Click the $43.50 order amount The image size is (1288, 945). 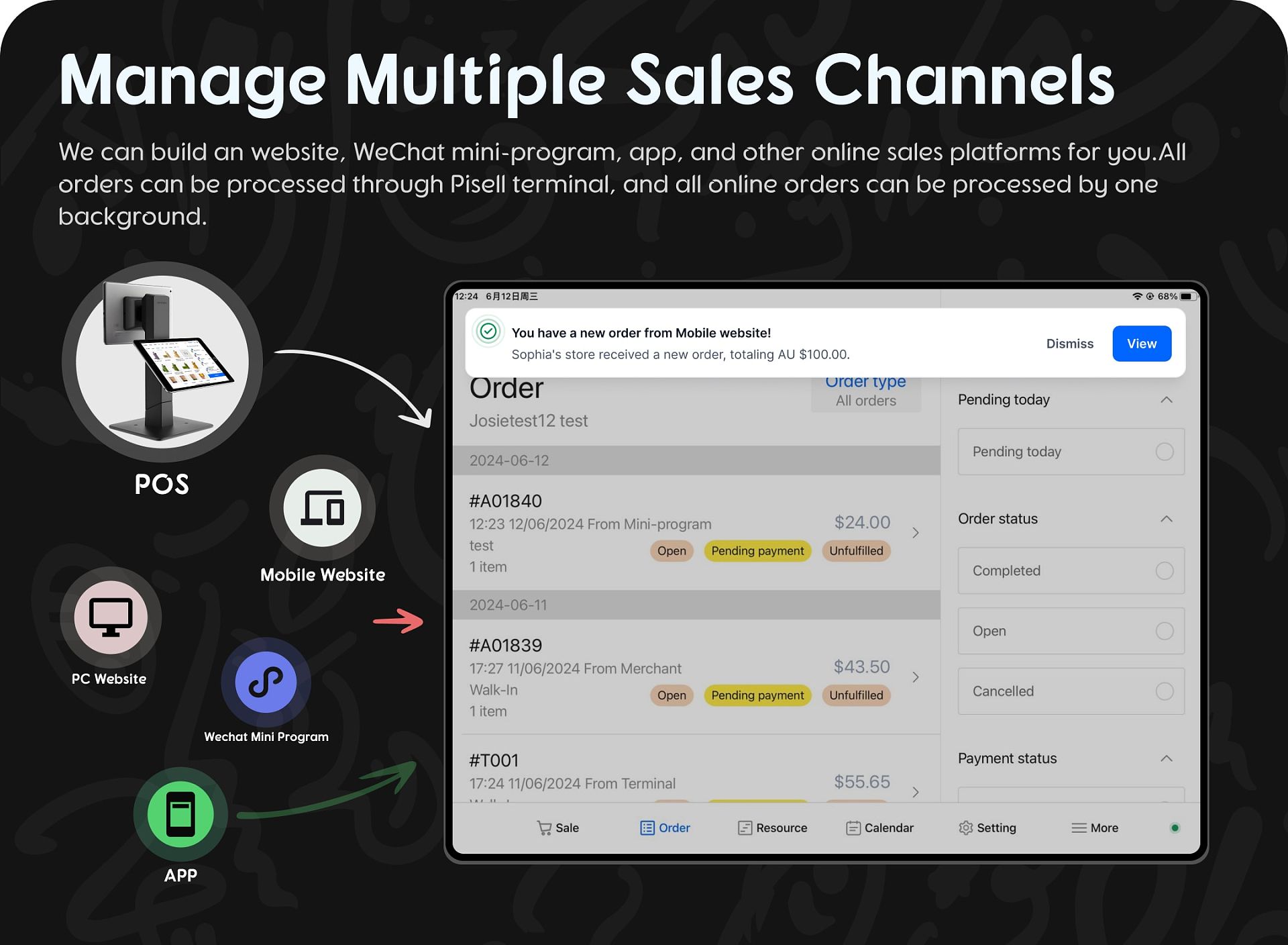click(x=861, y=666)
